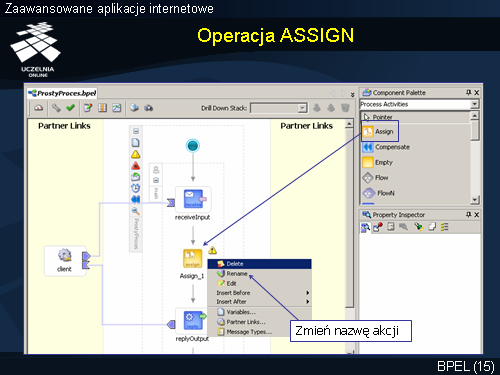Click the wrench icon in editor toolbar

tap(56, 108)
